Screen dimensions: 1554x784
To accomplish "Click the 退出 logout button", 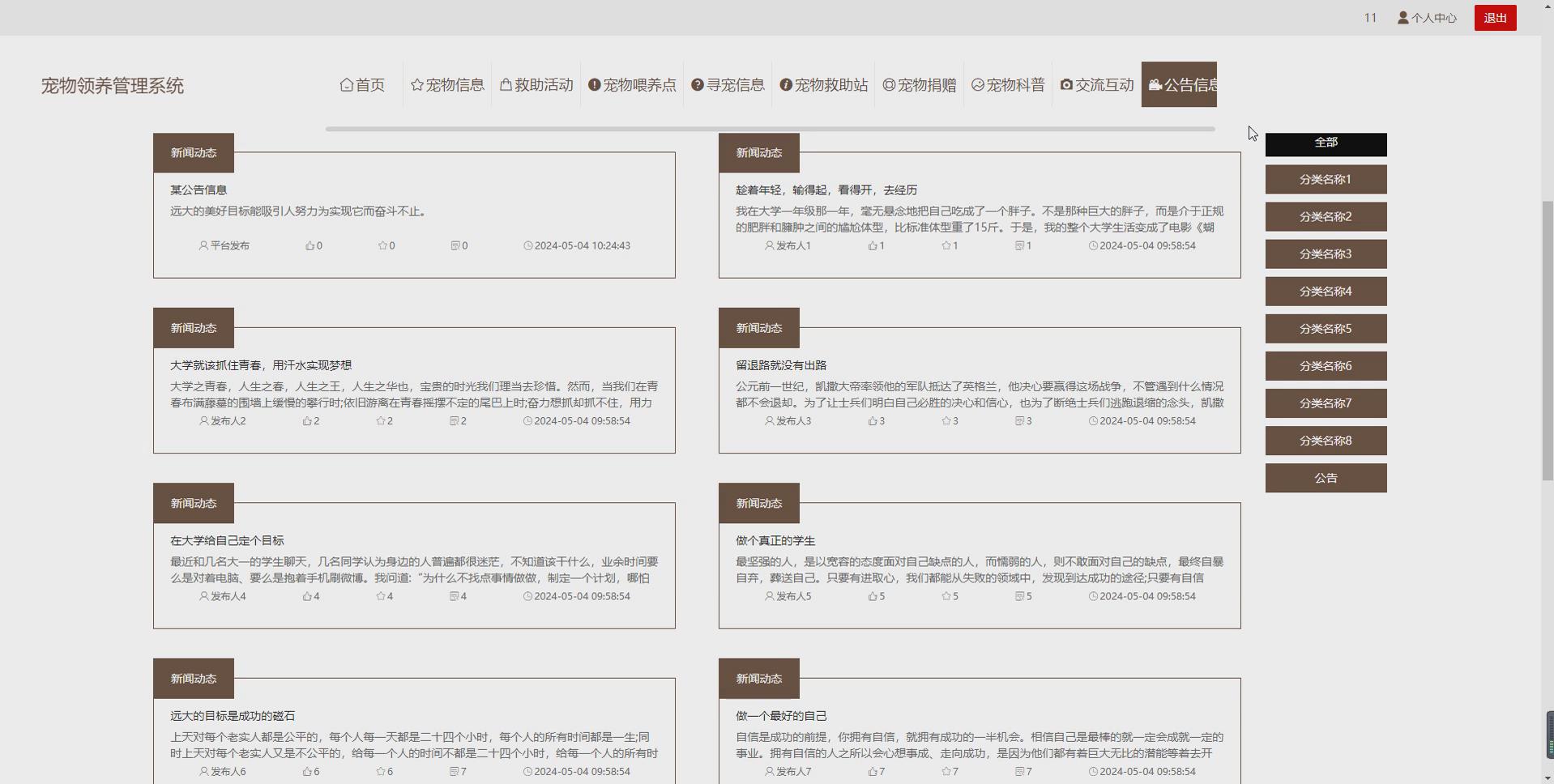I will (1495, 17).
